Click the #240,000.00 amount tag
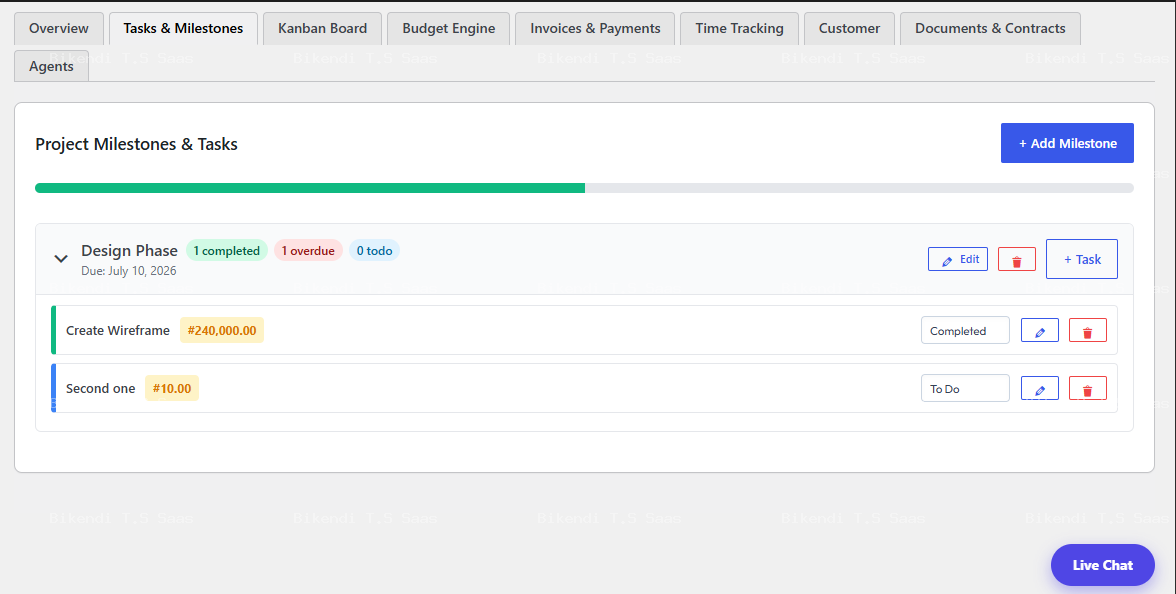The height and width of the screenshot is (594, 1176). click(x=222, y=331)
